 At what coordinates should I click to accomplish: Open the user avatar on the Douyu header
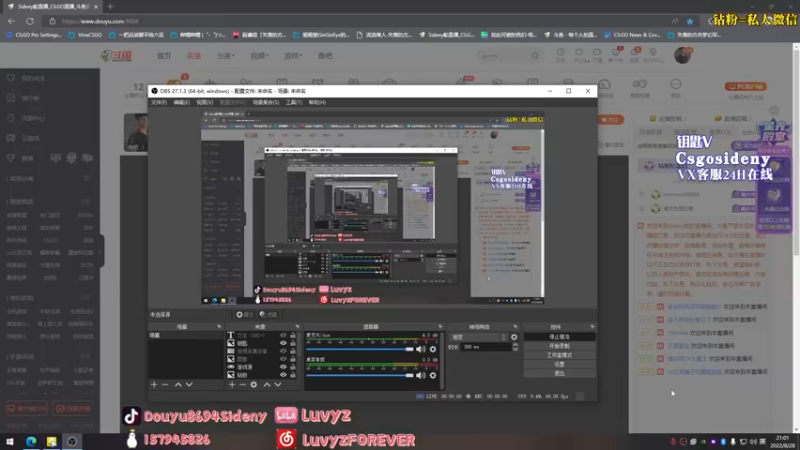click(x=682, y=55)
